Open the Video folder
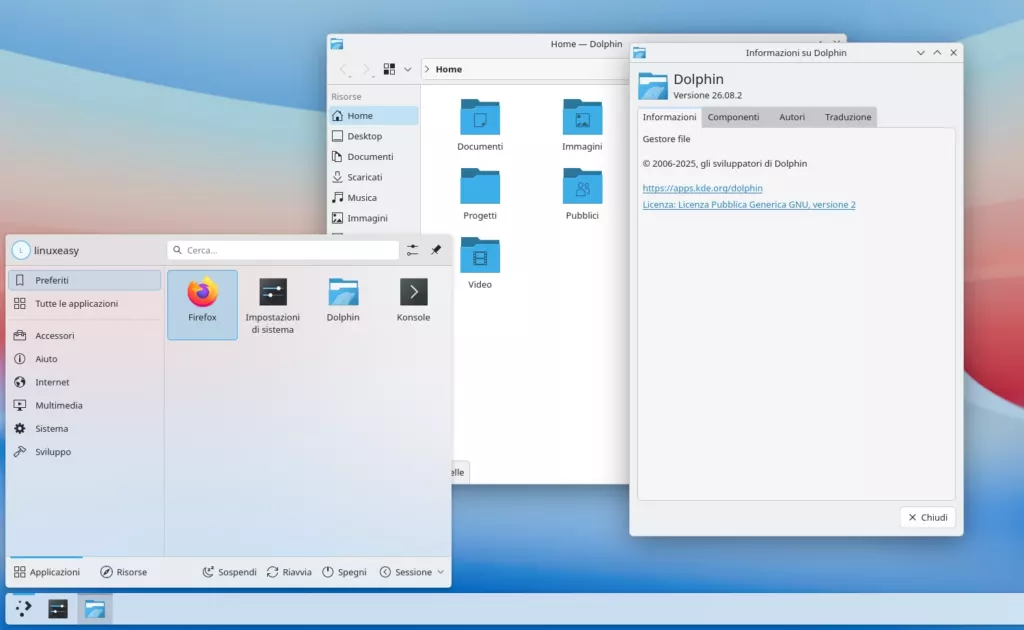 pyautogui.click(x=480, y=263)
